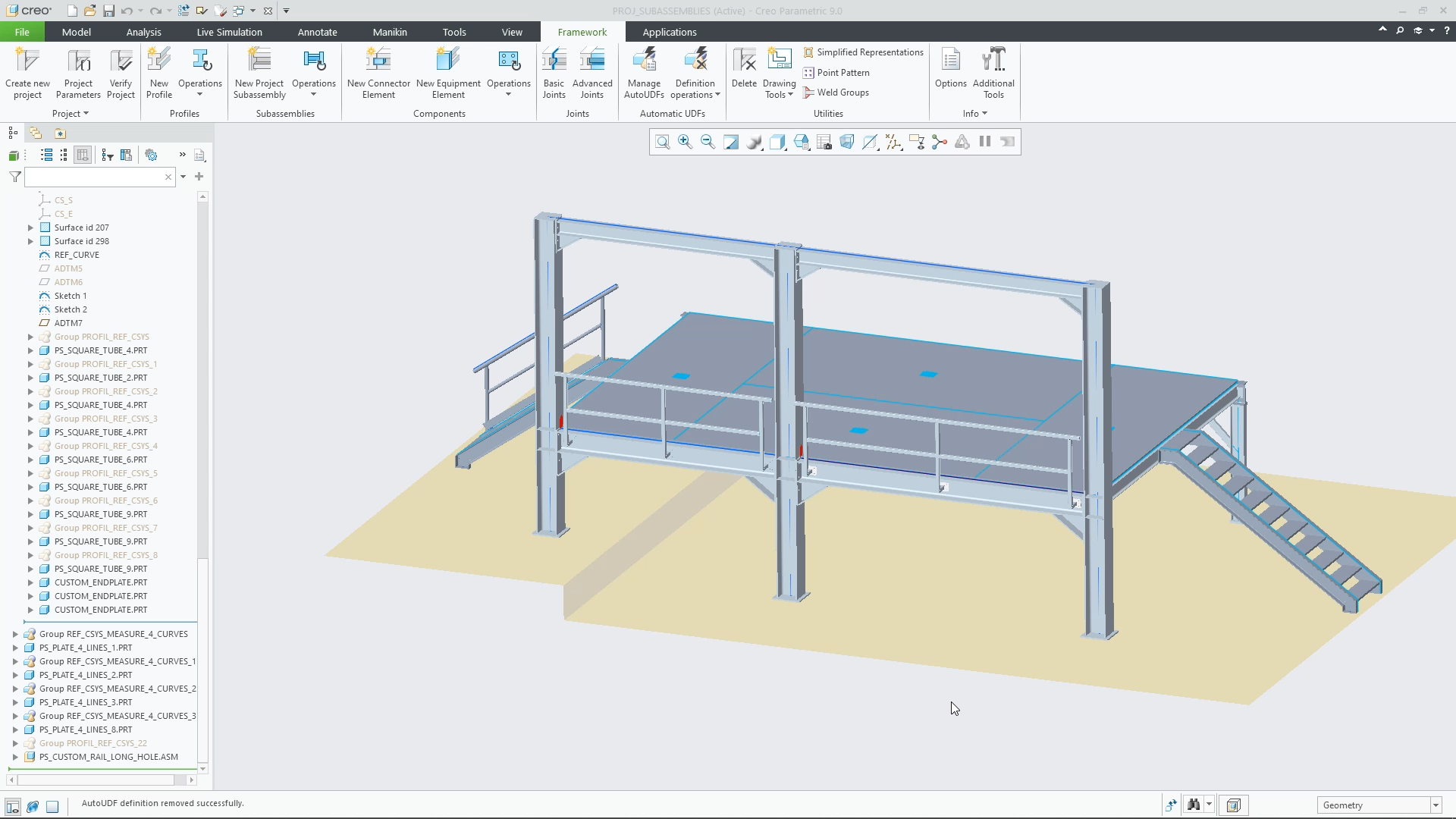Open Framework Options
1456x819 pixels.
point(950,68)
